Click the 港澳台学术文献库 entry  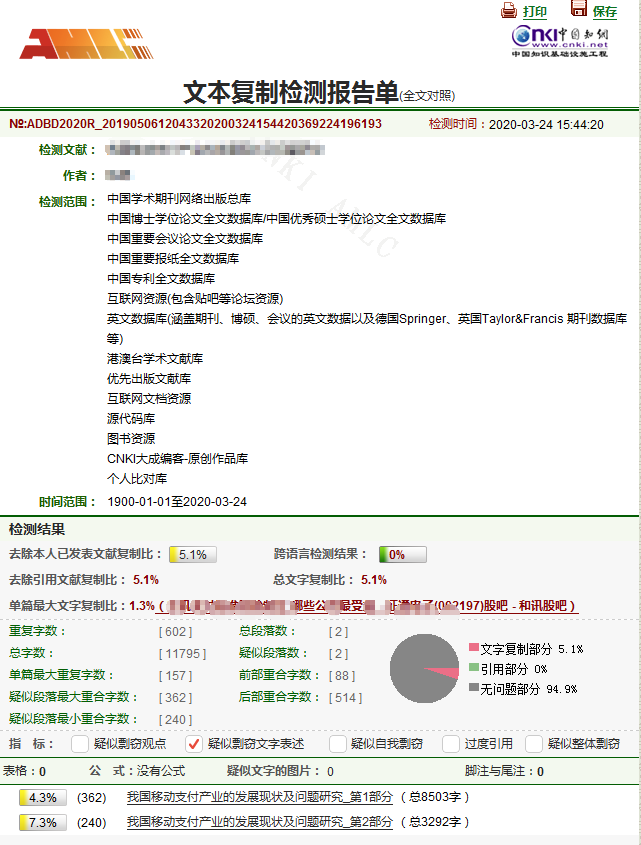[x=155, y=359]
